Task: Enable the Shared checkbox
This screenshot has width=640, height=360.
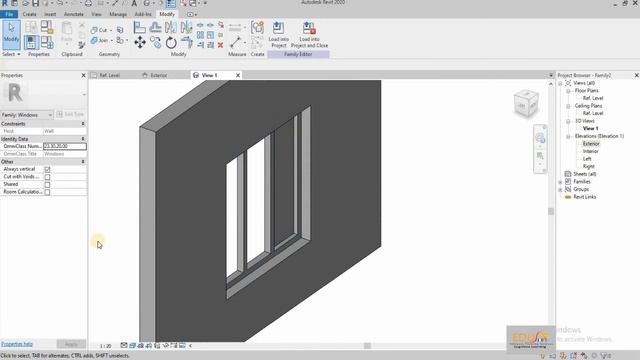Action: 47,184
